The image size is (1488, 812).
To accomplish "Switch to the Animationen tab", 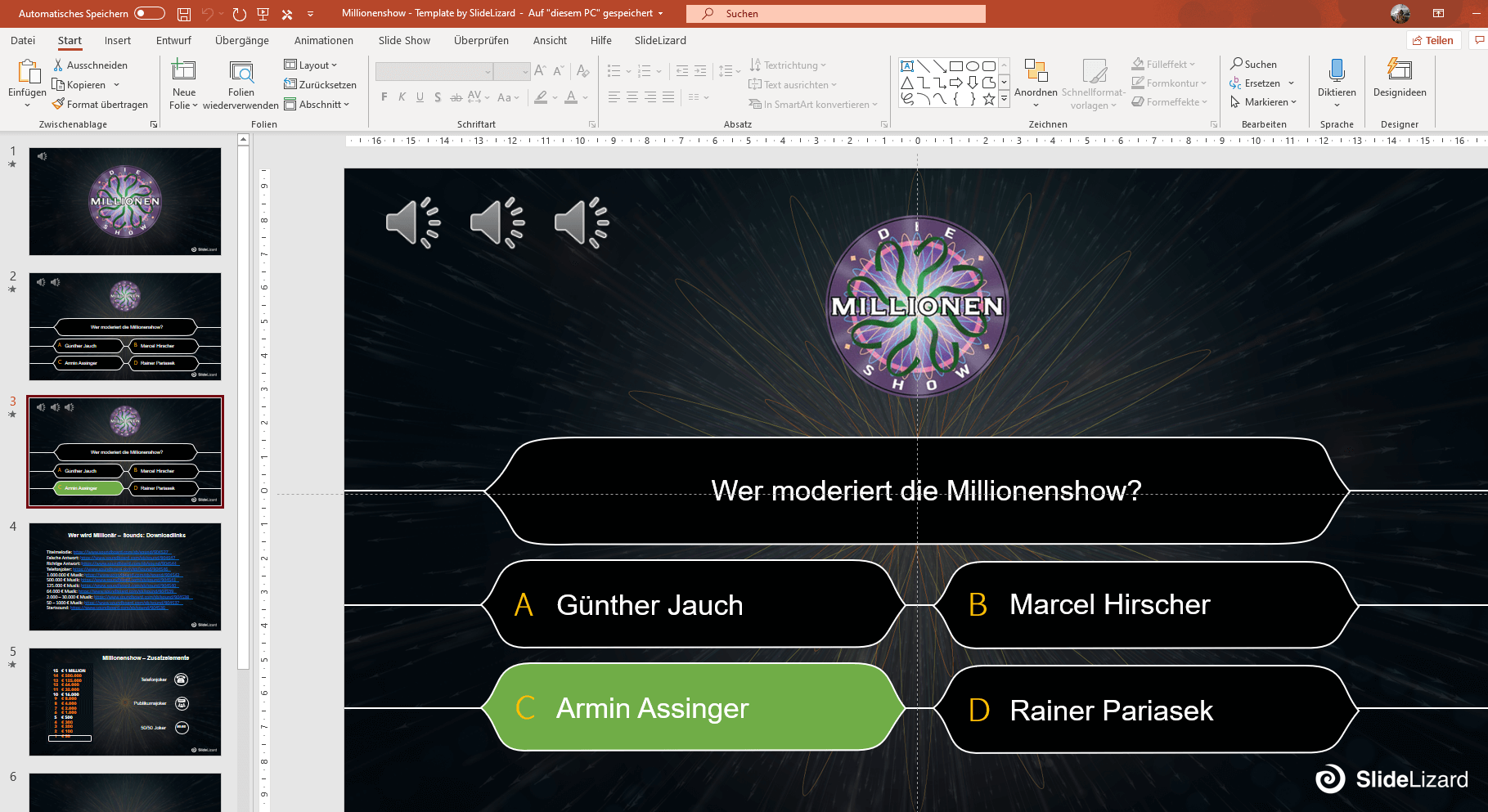I will coord(324,40).
